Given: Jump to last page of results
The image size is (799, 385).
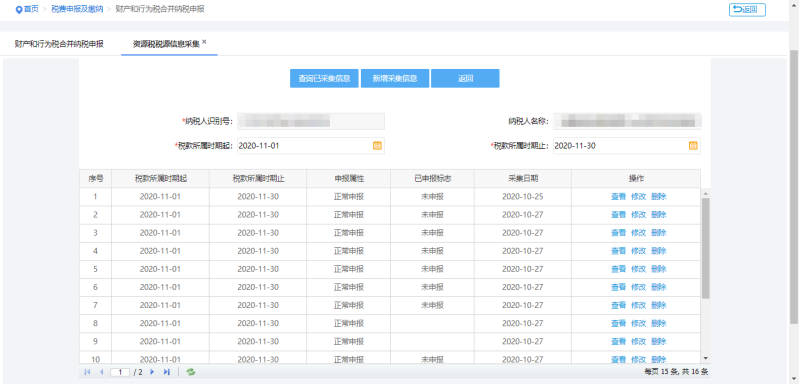Looking at the screenshot, I should coord(166,372).
